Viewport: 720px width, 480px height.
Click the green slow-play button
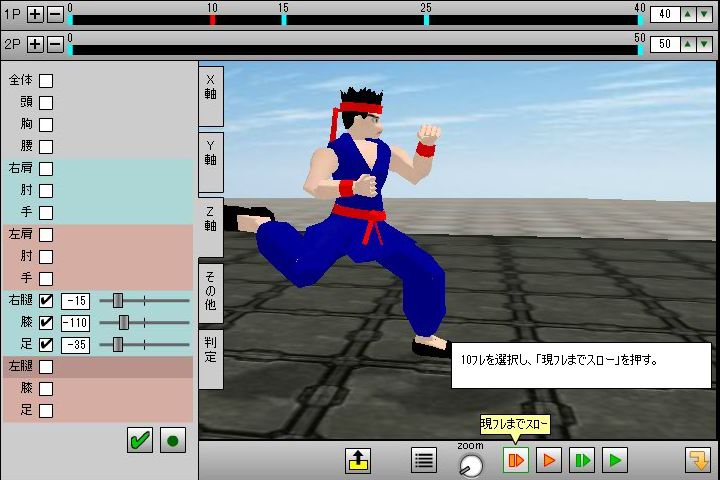pos(582,460)
